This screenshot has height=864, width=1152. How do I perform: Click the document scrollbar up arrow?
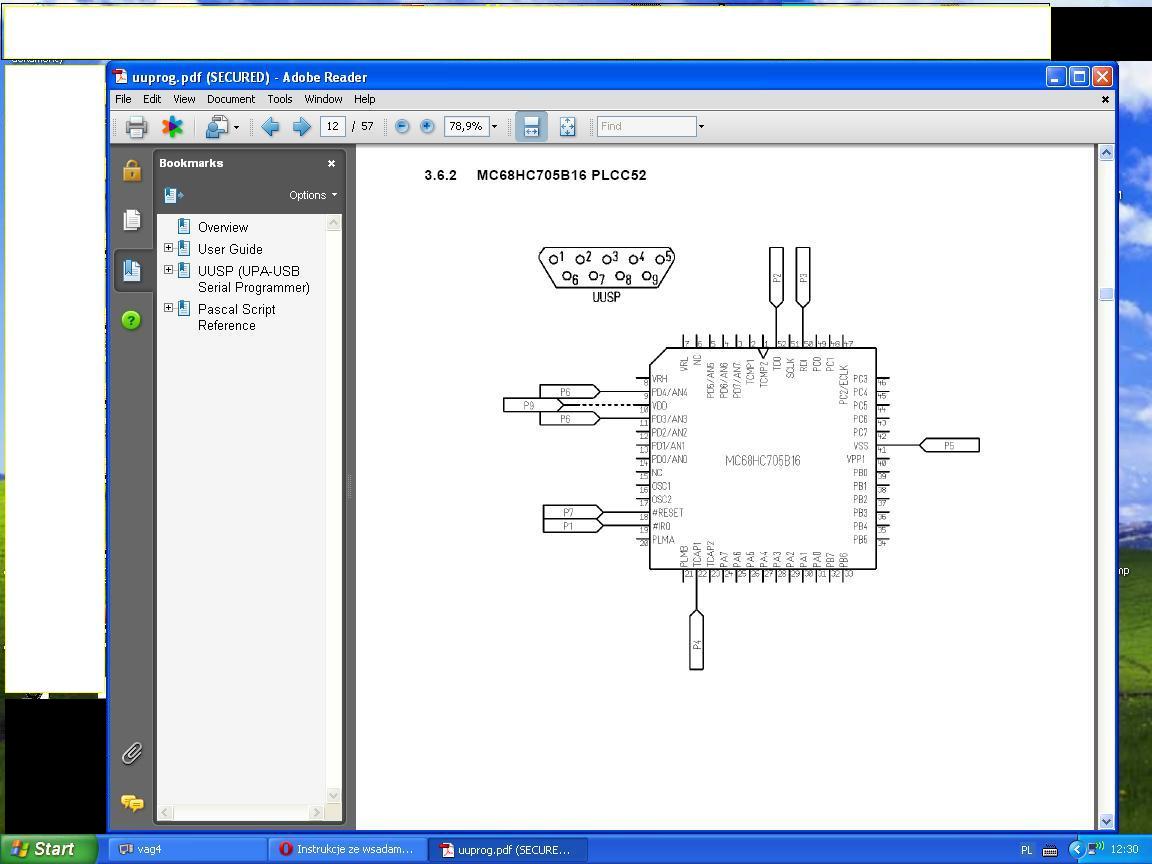(x=1106, y=153)
